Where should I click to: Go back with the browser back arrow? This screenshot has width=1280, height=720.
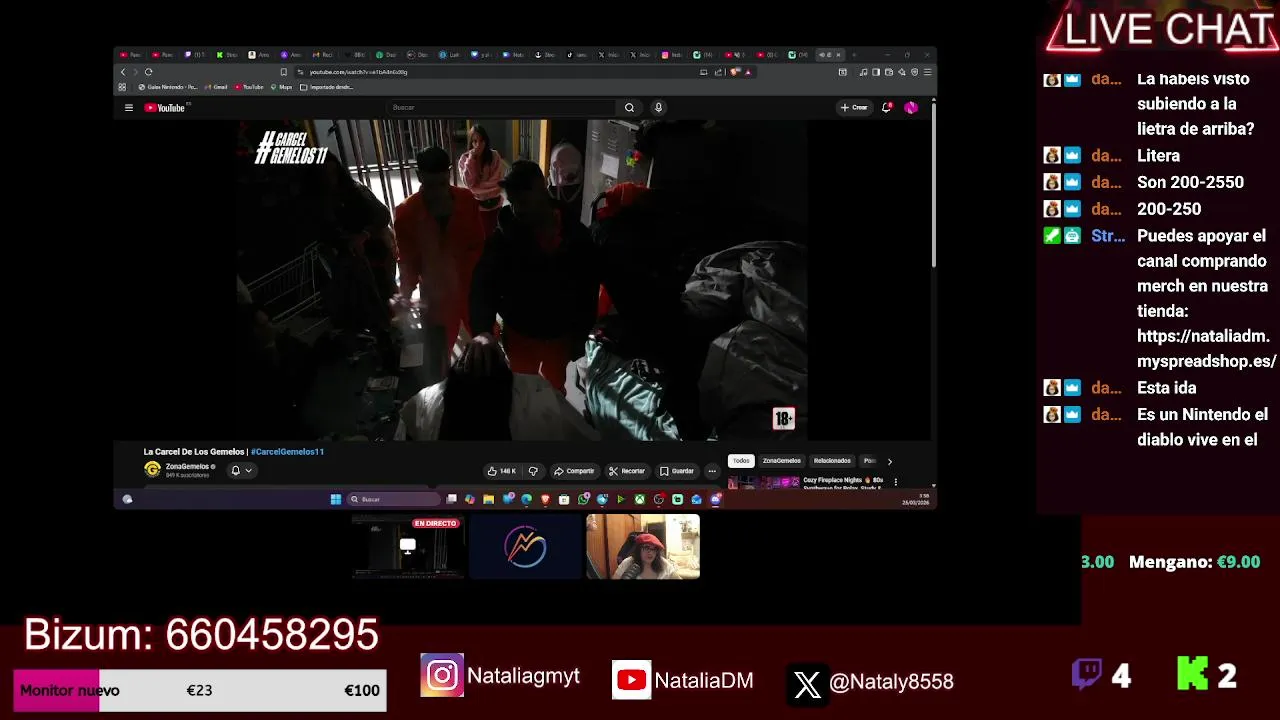(123, 72)
